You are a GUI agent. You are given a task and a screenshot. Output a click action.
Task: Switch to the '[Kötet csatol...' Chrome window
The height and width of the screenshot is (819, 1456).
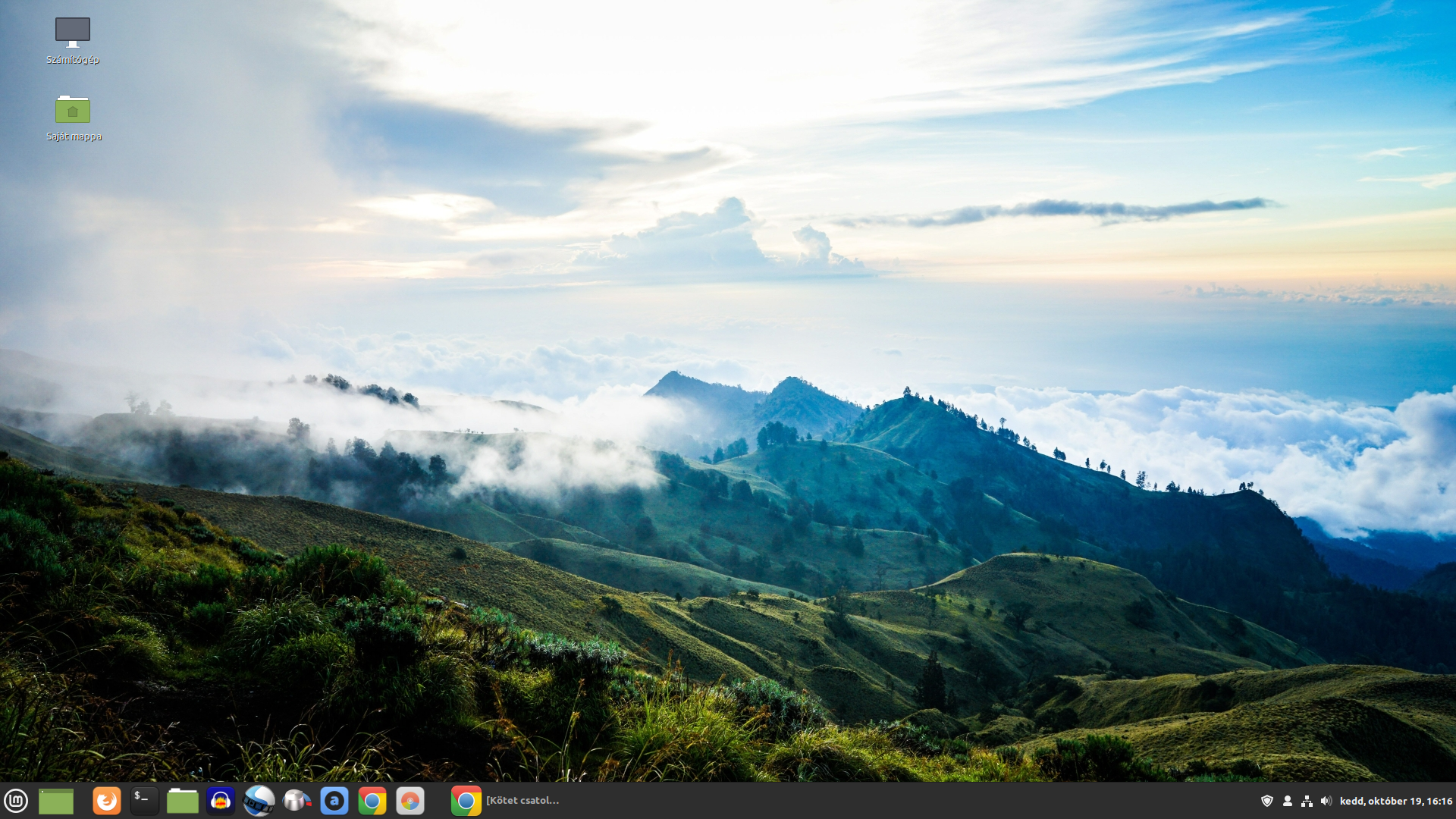(507, 801)
